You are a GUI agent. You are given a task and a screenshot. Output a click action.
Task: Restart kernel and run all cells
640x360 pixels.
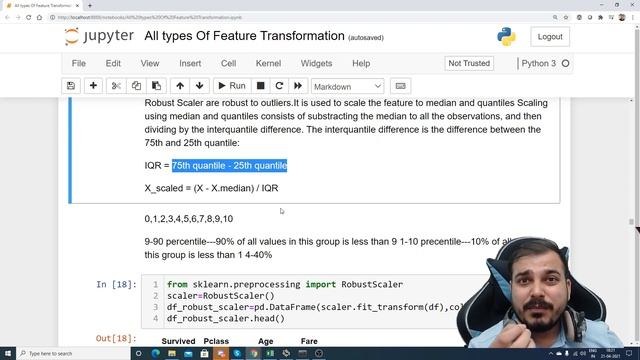[x=298, y=86]
